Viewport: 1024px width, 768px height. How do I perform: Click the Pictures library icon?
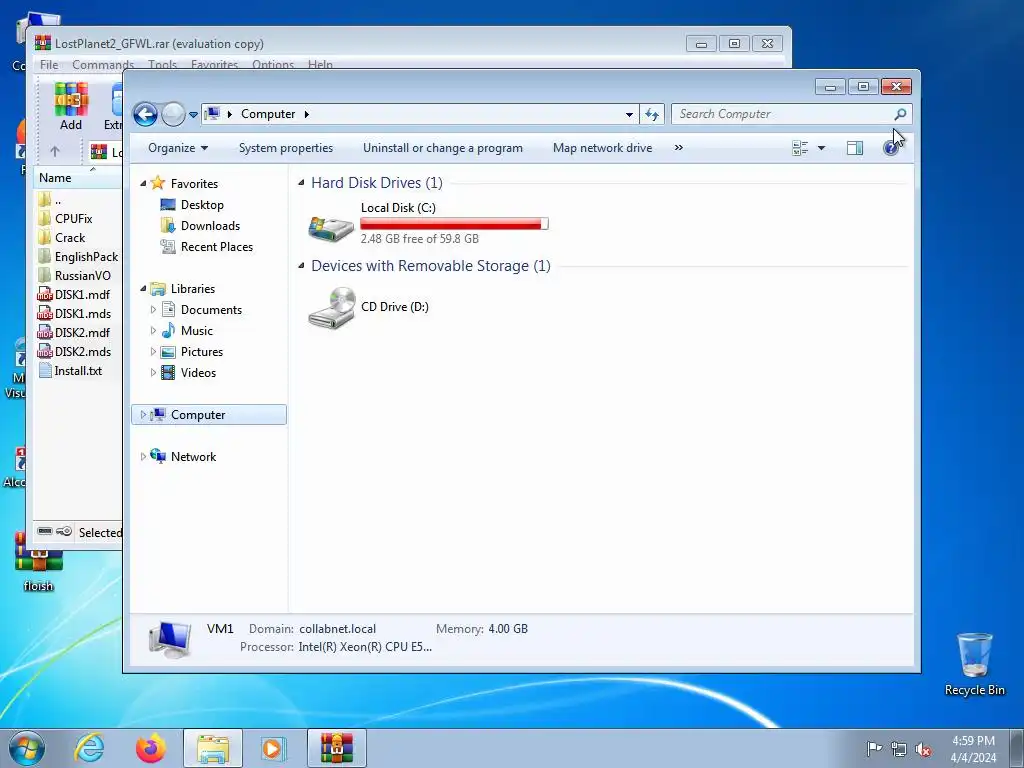pyautogui.click(x=168, y=352)
